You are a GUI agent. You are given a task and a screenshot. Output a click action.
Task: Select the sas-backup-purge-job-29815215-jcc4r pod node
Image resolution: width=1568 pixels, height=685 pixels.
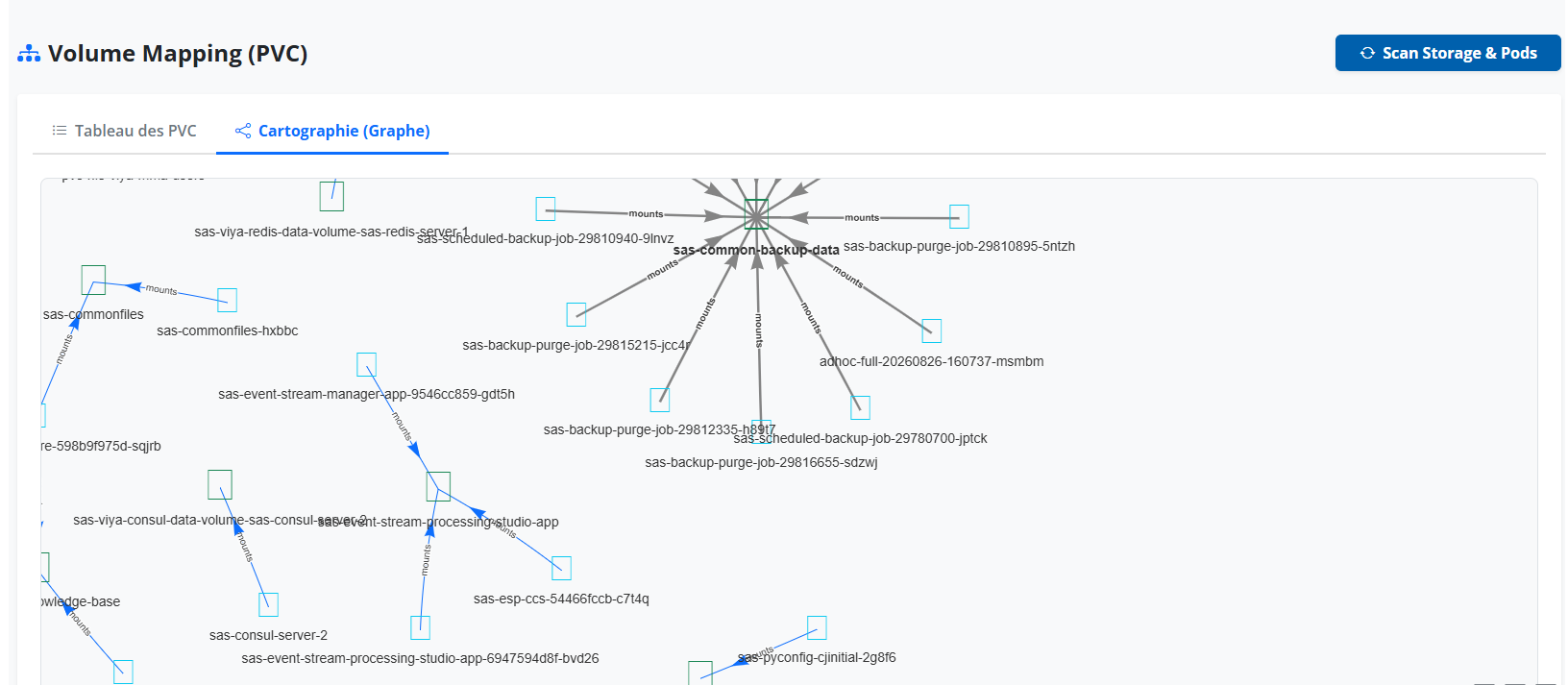click(576, 314)
